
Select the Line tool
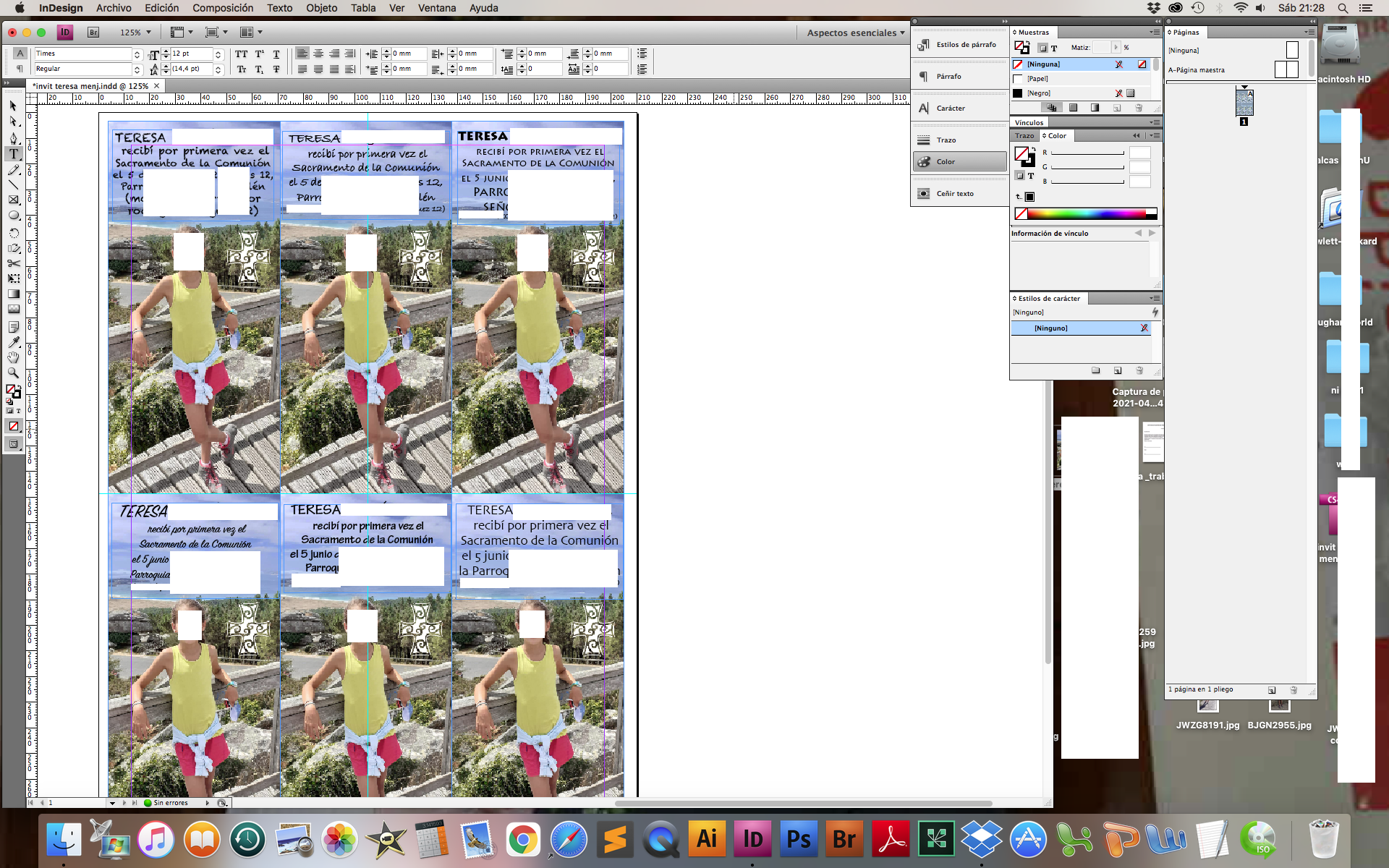(x=13, y=184)
